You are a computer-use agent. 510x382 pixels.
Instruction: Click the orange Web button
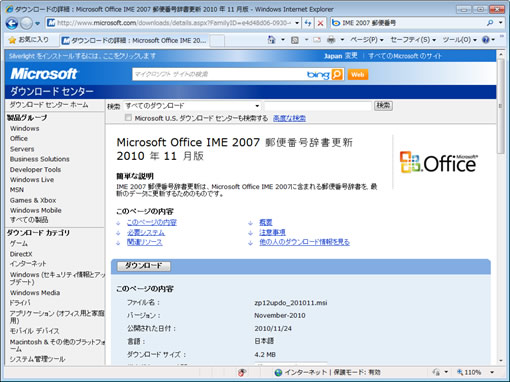(x=358, y=75)
